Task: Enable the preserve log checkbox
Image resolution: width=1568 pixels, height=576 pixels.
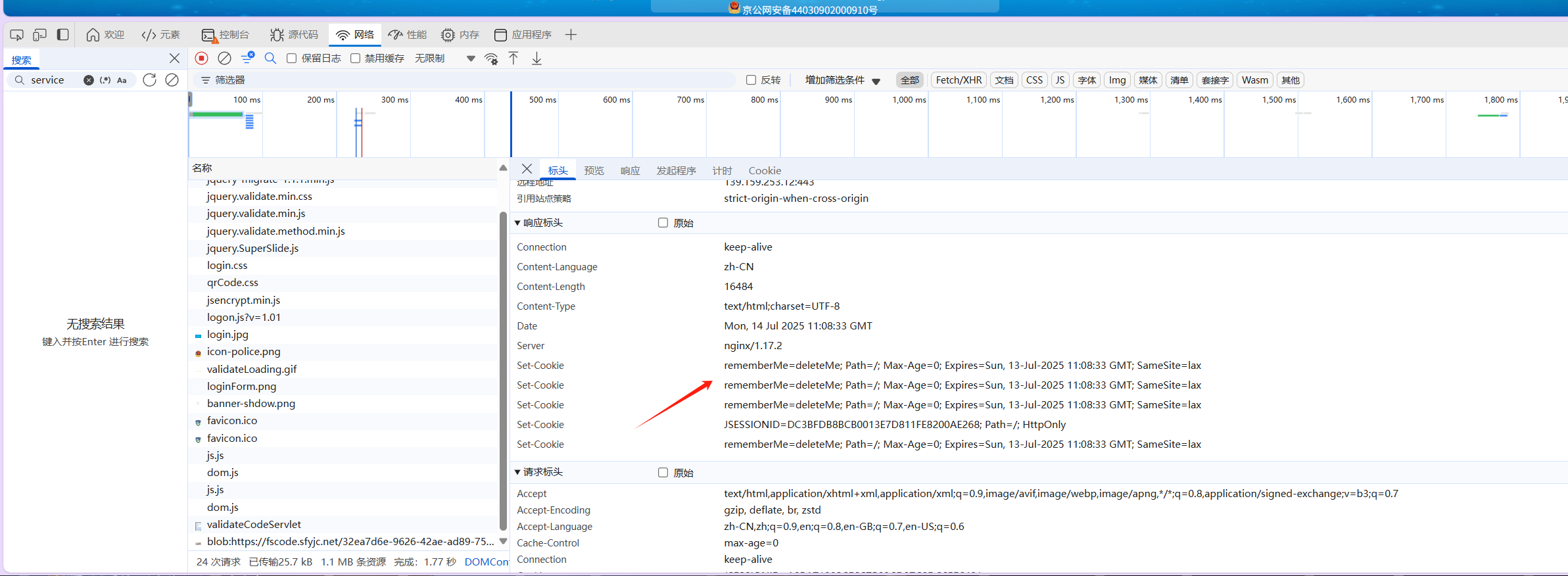Action: coord(292,59)
